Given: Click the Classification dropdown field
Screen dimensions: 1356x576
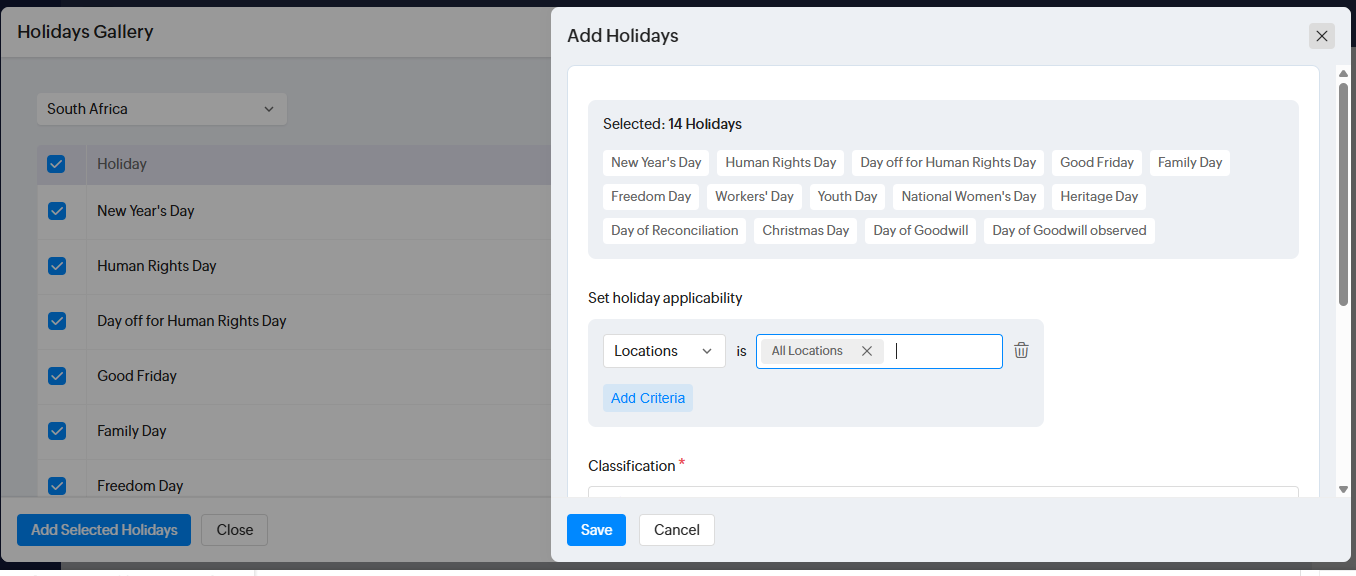Looking at the screenshot, I should (x=942, y=491).
